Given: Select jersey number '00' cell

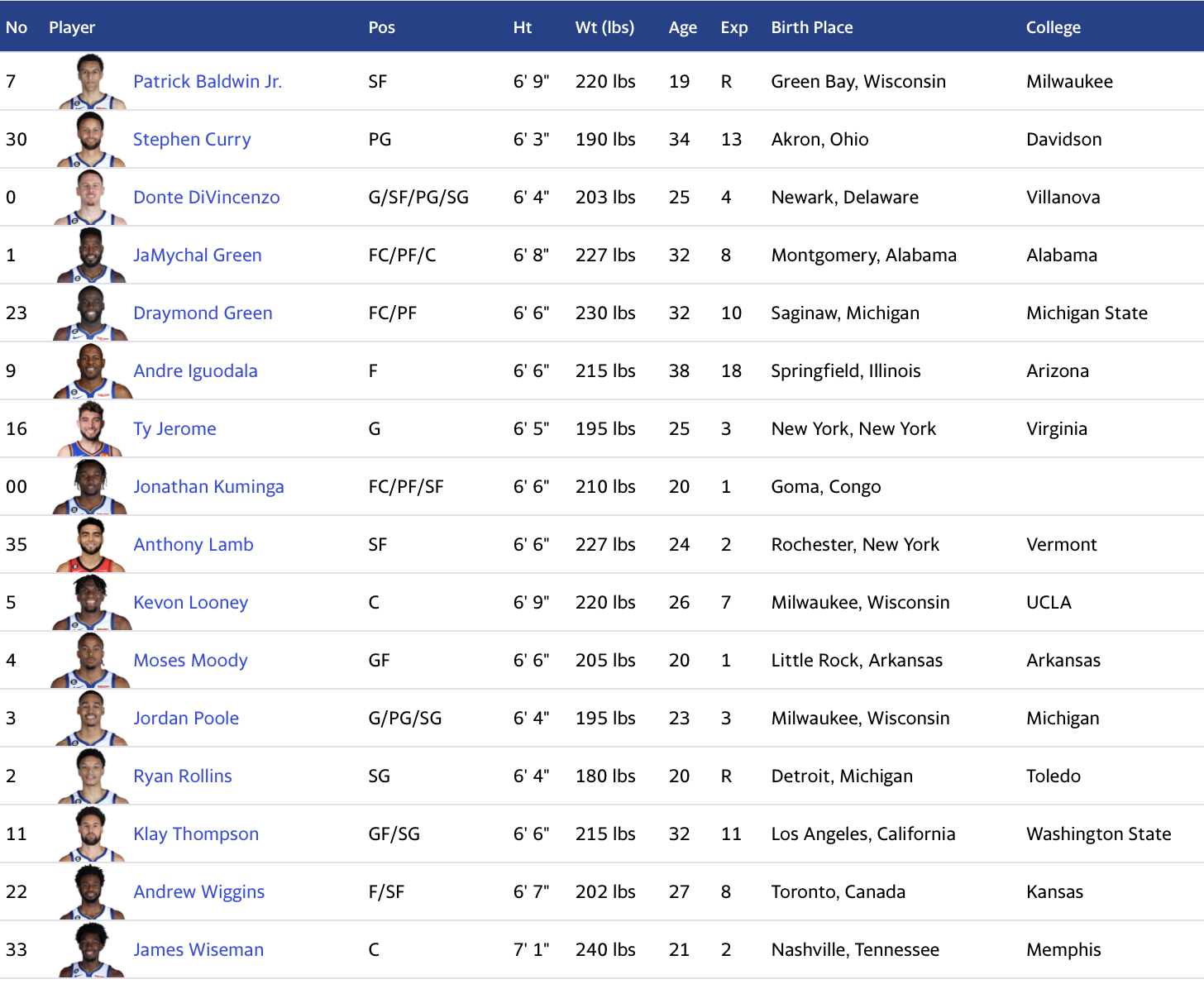Looking at the screenshot, I should [17, 486].
